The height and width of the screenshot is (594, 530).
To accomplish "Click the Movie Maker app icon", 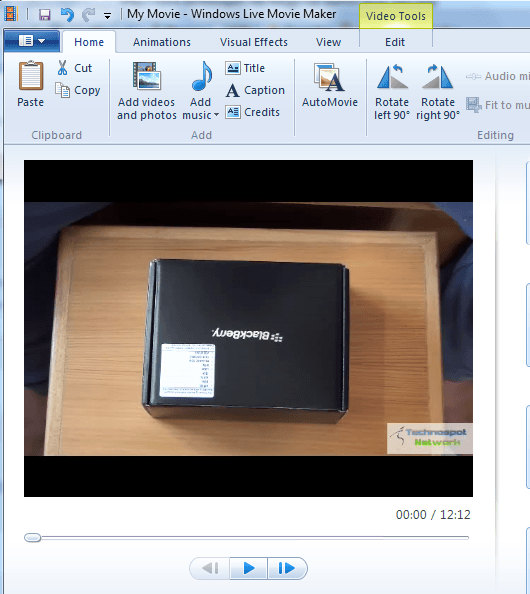I will (11, 14).
